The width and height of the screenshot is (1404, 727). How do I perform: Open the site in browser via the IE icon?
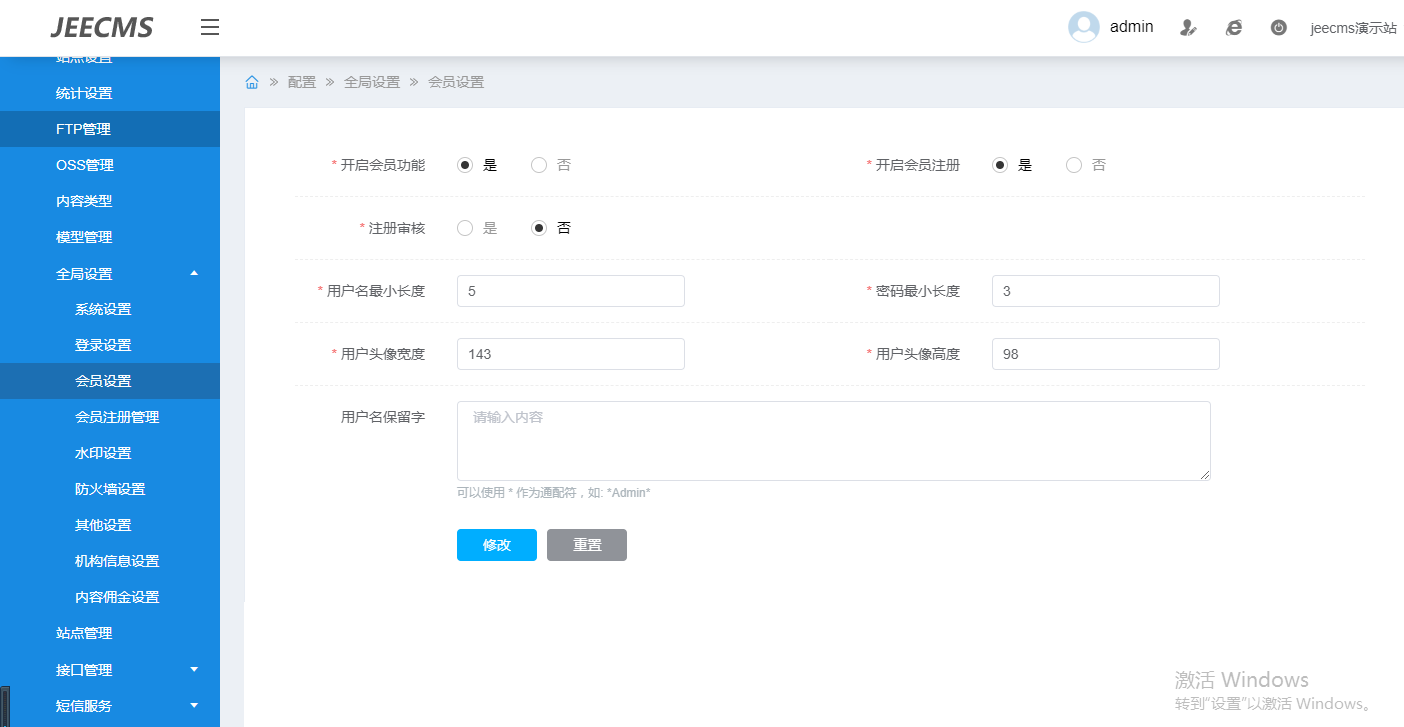click(x=1234, y=28)
